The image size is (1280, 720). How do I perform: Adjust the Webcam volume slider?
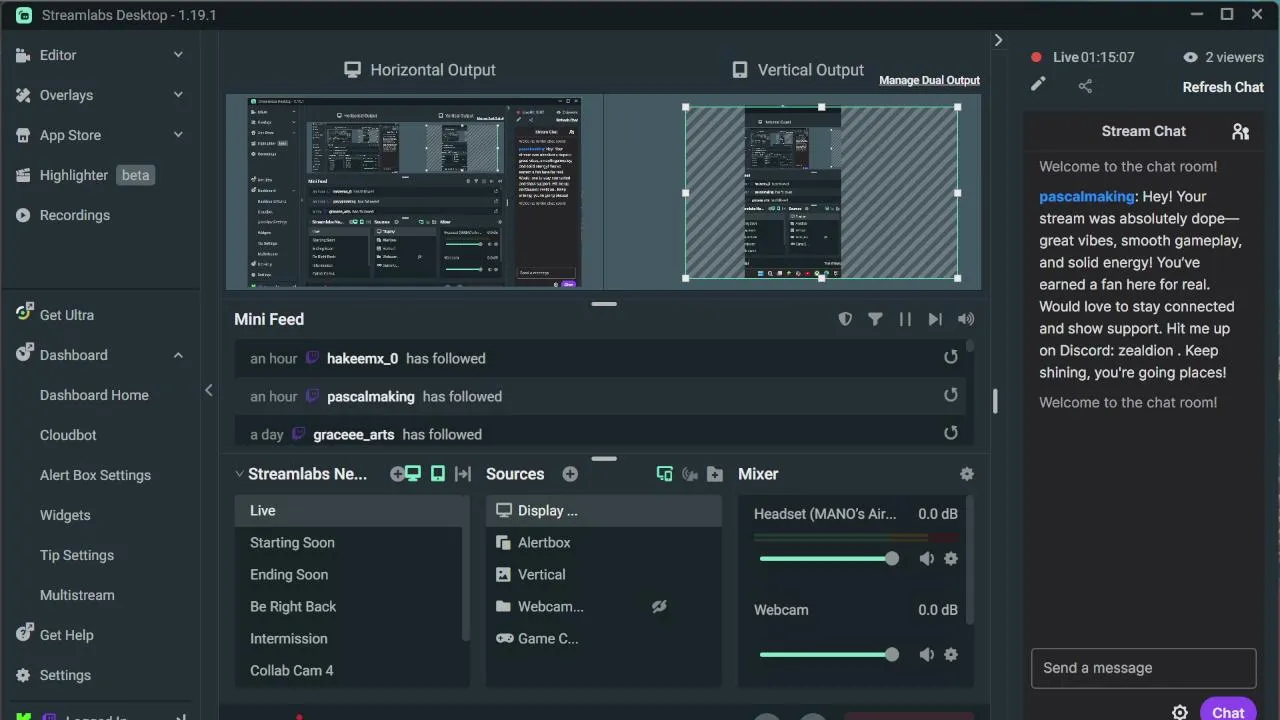[828, 654]
